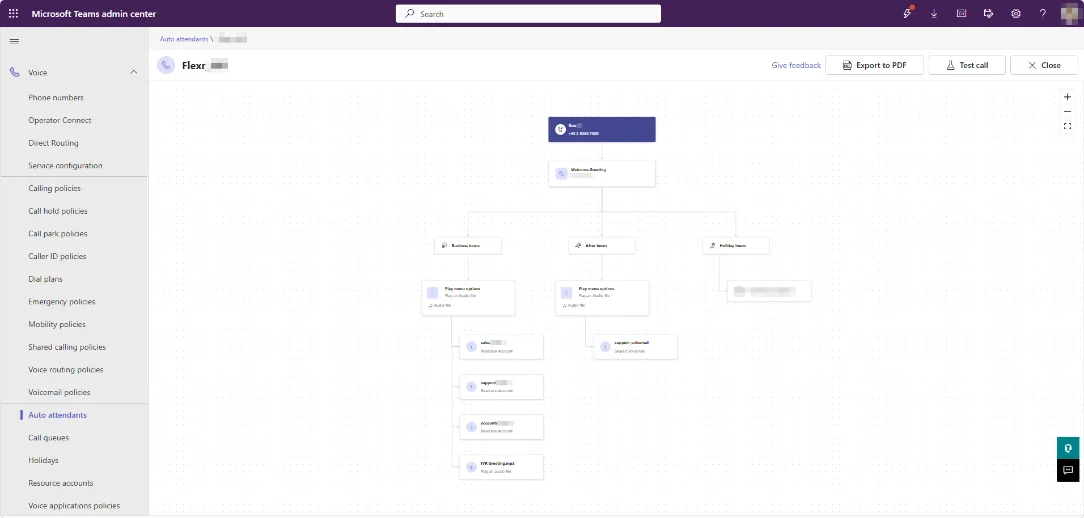Open Resource accounts page
The image size is (1084, 518).
[61, 483]
